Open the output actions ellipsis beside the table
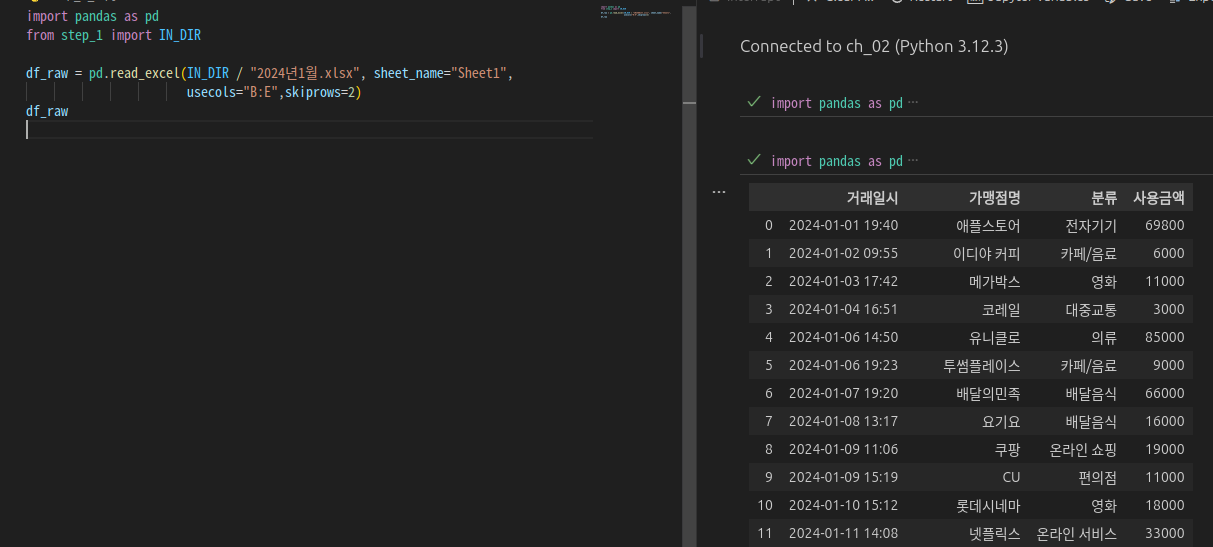 pyautogui.click(x=718, y=192)
